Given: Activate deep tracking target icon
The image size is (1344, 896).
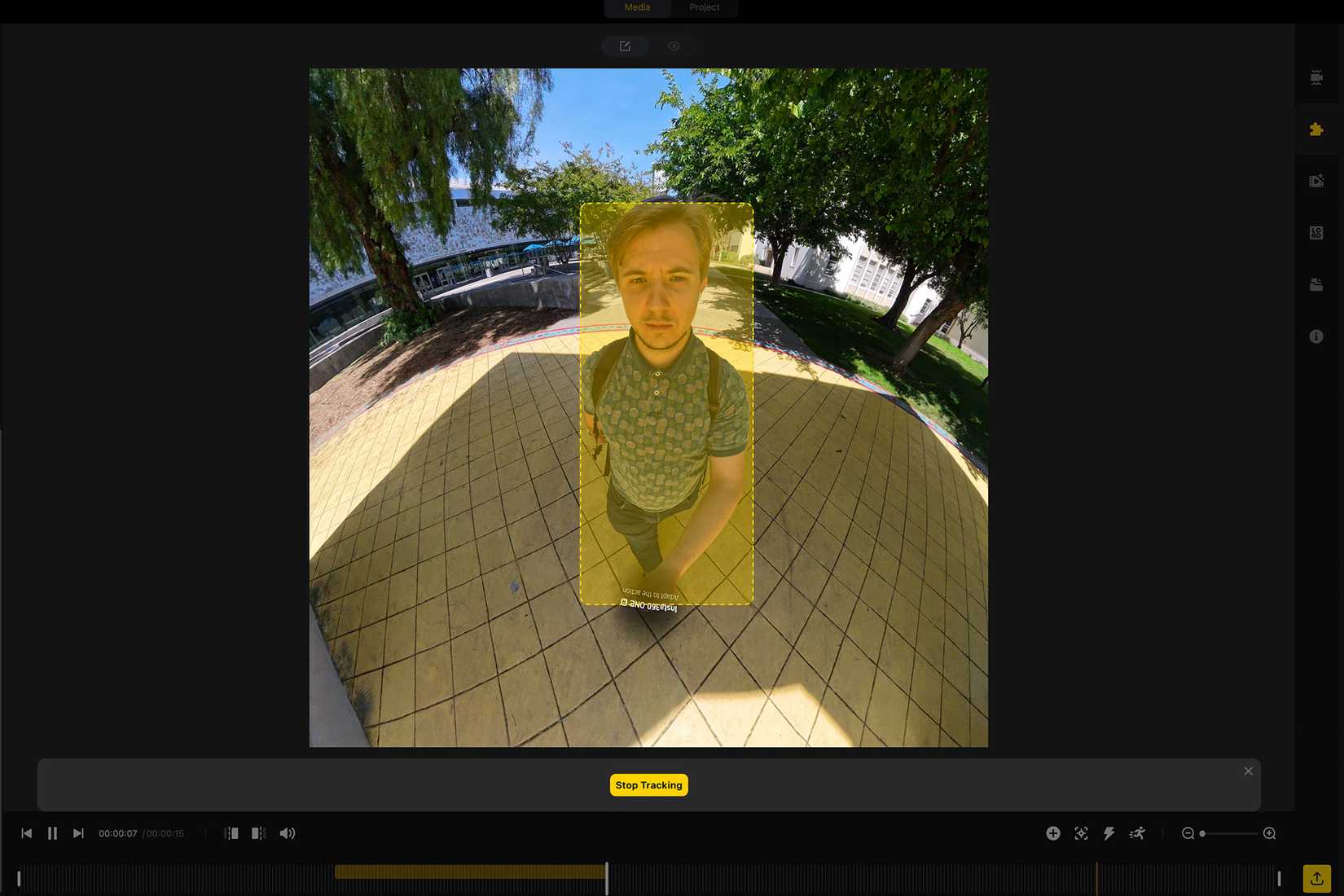Looking at the screenshot, I should click(x=1081, y=833).
